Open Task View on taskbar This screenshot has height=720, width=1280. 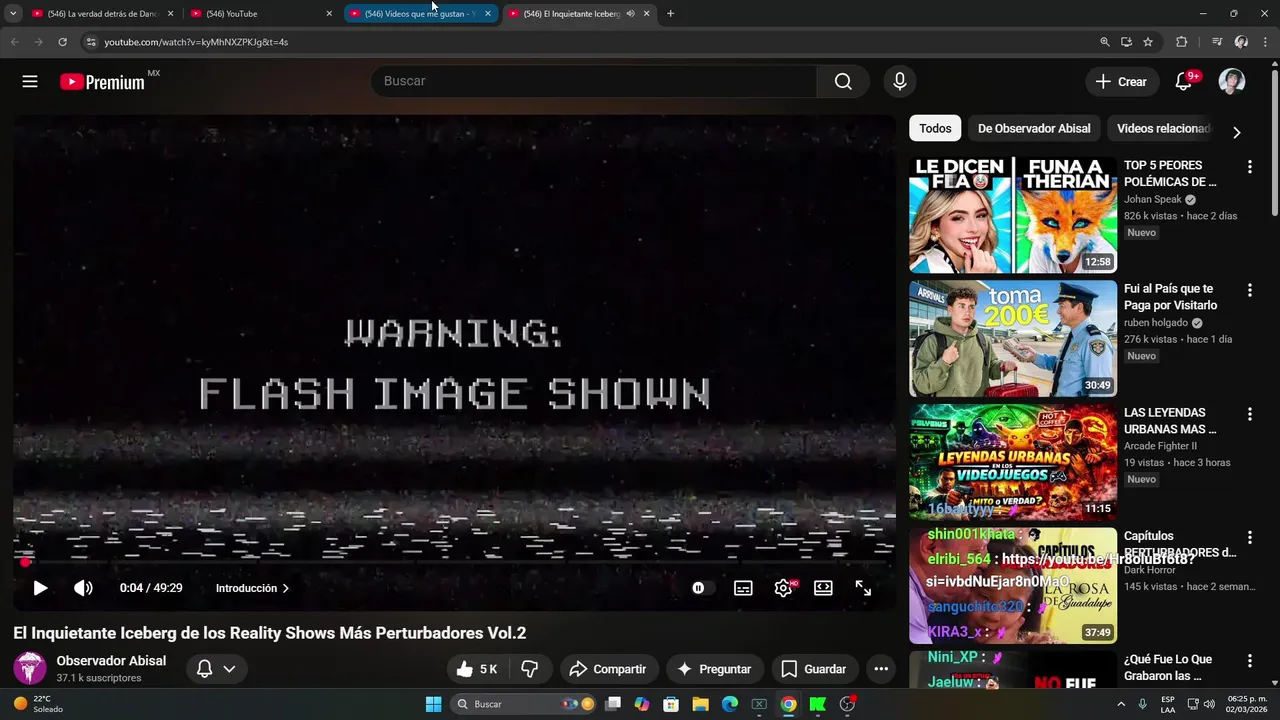pos(613,704)
